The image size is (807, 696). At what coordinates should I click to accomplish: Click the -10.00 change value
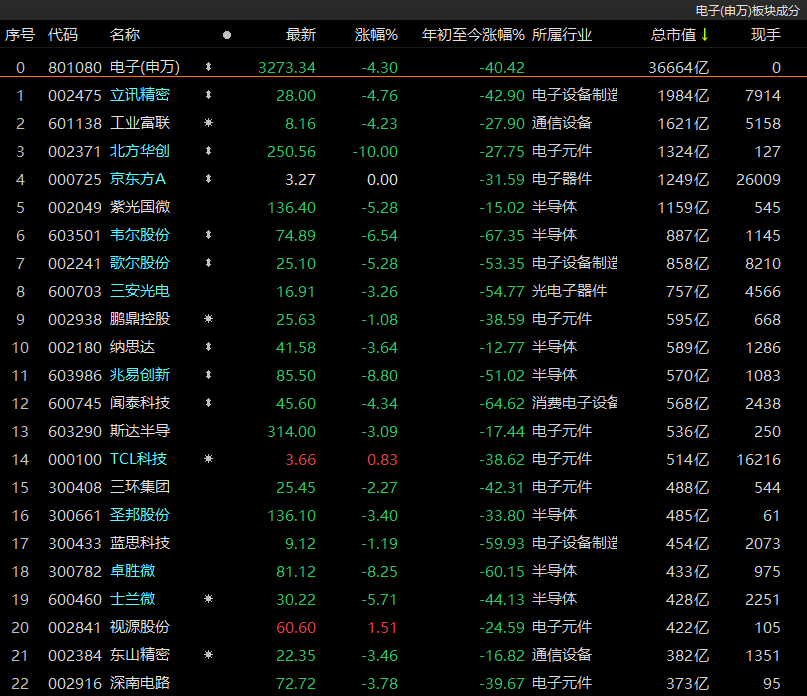click(x=375, y=151)
